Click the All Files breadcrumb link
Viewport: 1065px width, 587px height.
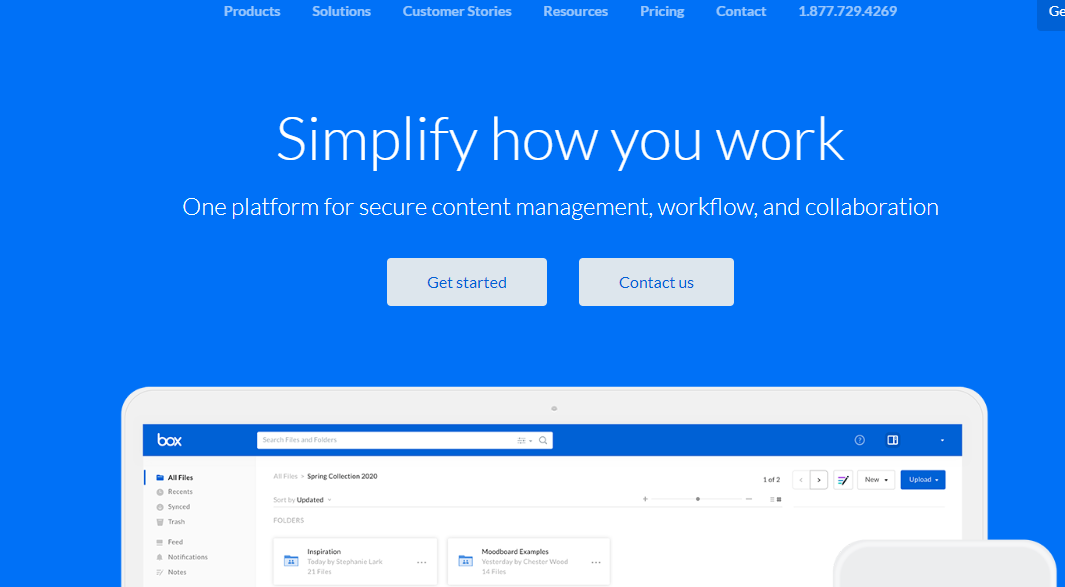pyautogui.click(x=287, y=477)
